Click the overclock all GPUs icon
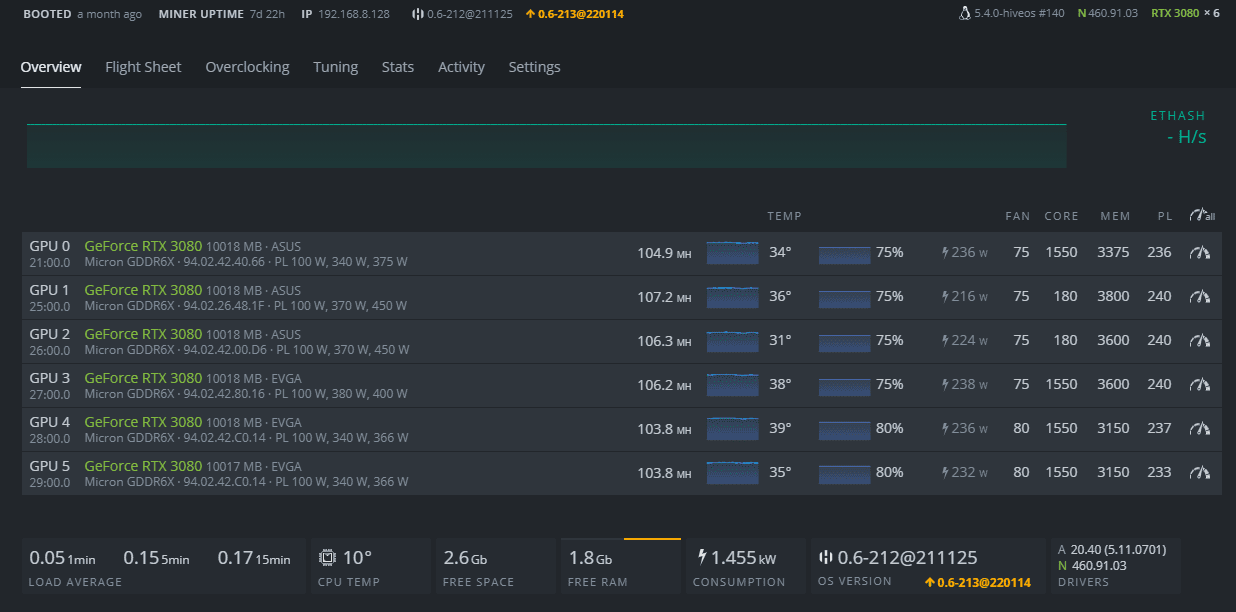1236x612 pixels. [x=1201, y=216]
